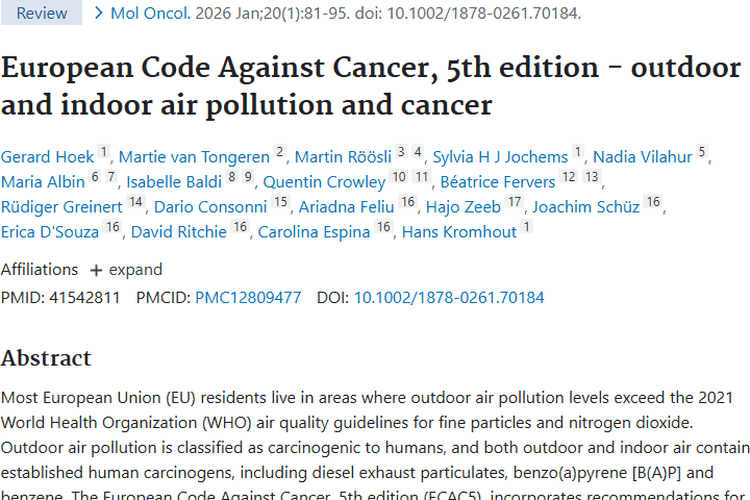Viewport: 750px width, 500px height.
Task: Select author Quentin Crowley
Action: coord(324,182)
